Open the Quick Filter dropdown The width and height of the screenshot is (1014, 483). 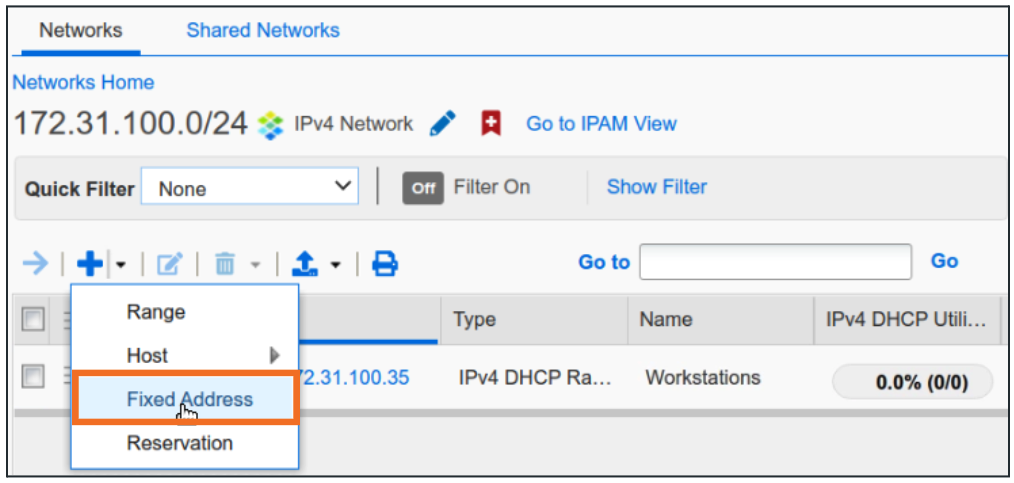click(x=249, y=188)
